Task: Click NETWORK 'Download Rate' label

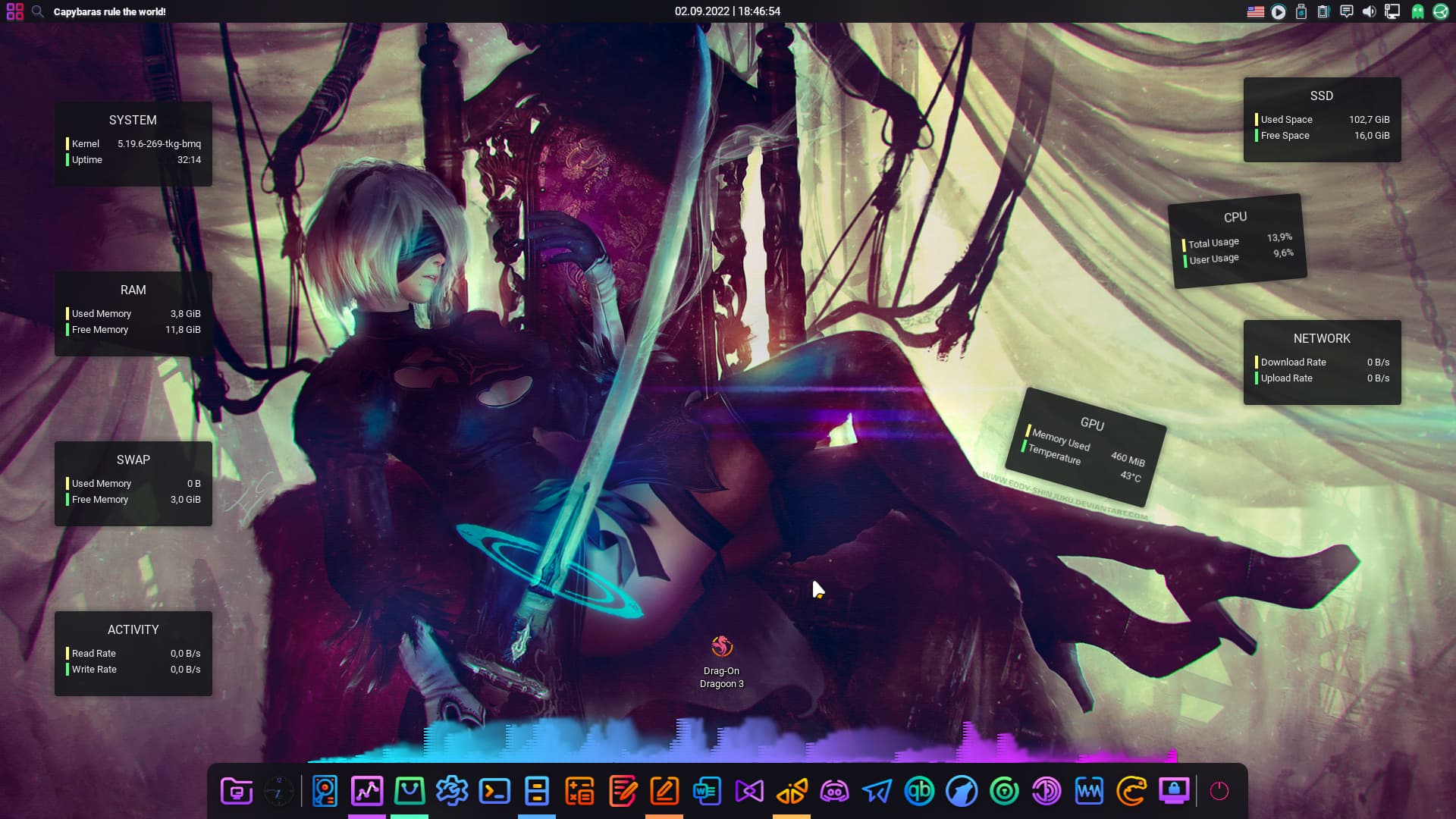Action: [1294, 362]
